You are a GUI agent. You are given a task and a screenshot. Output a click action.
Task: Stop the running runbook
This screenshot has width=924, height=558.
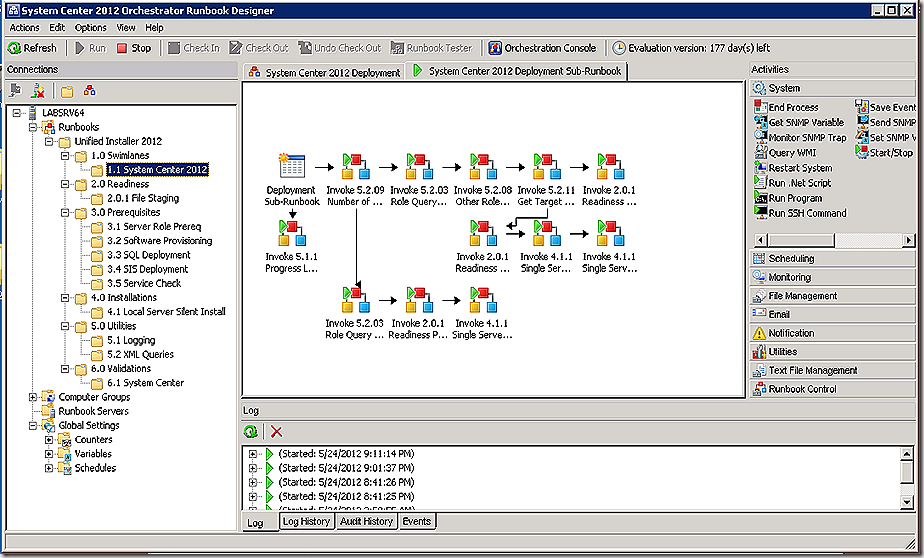tap(134, 48)
